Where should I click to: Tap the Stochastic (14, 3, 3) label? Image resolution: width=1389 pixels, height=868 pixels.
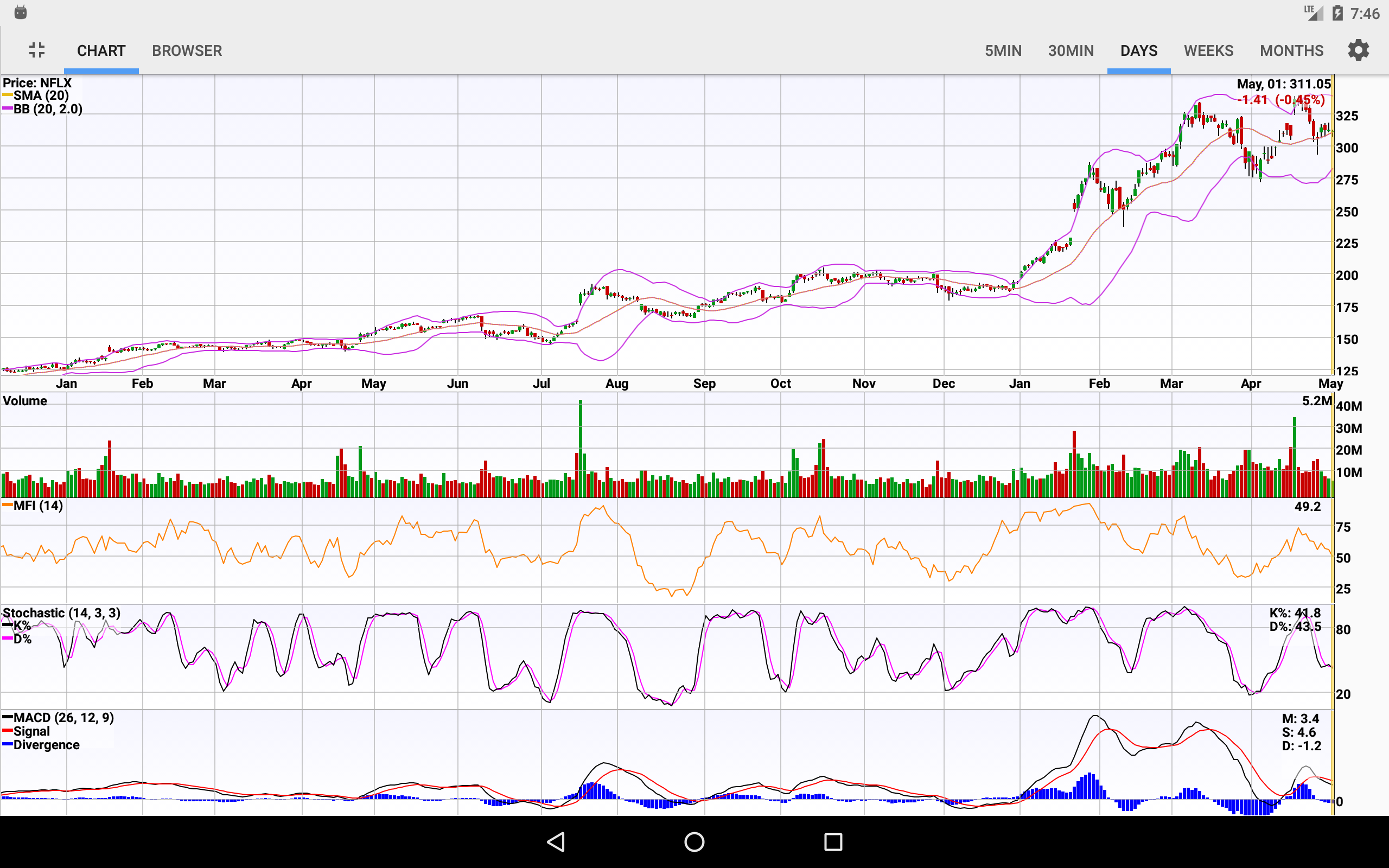pyautogui.click(x=61, y=612)
